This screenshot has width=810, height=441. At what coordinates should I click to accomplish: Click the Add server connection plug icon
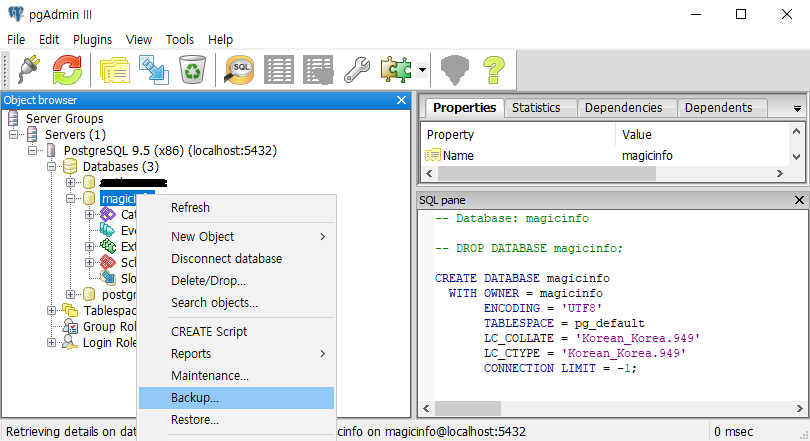point(29,70)
